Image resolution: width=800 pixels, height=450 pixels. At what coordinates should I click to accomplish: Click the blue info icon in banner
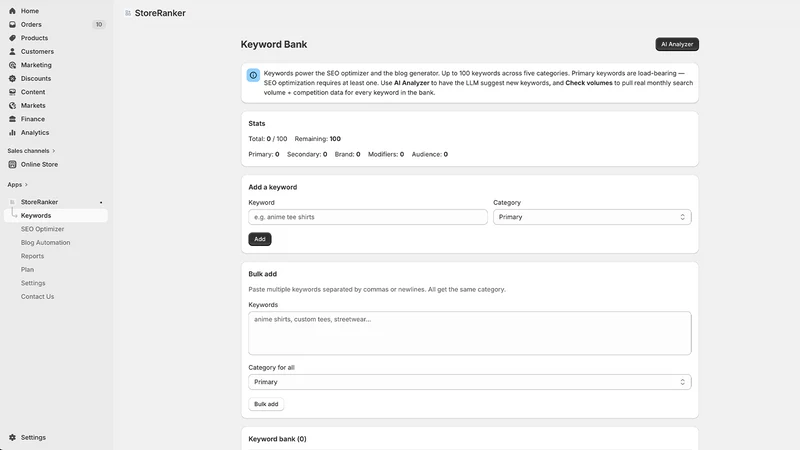point(253,75)
